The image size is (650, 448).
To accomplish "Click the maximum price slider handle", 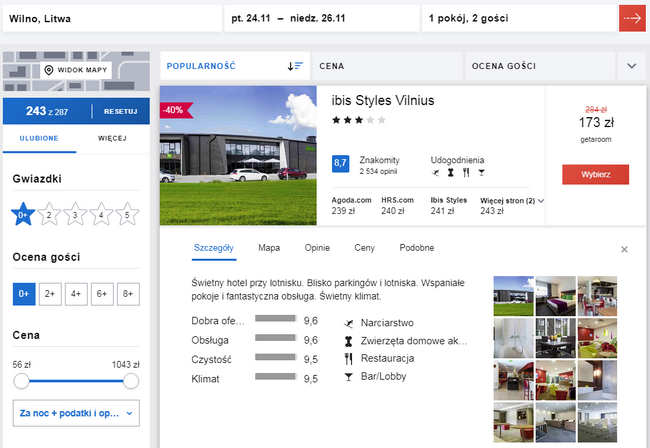I will coord(130,381).
